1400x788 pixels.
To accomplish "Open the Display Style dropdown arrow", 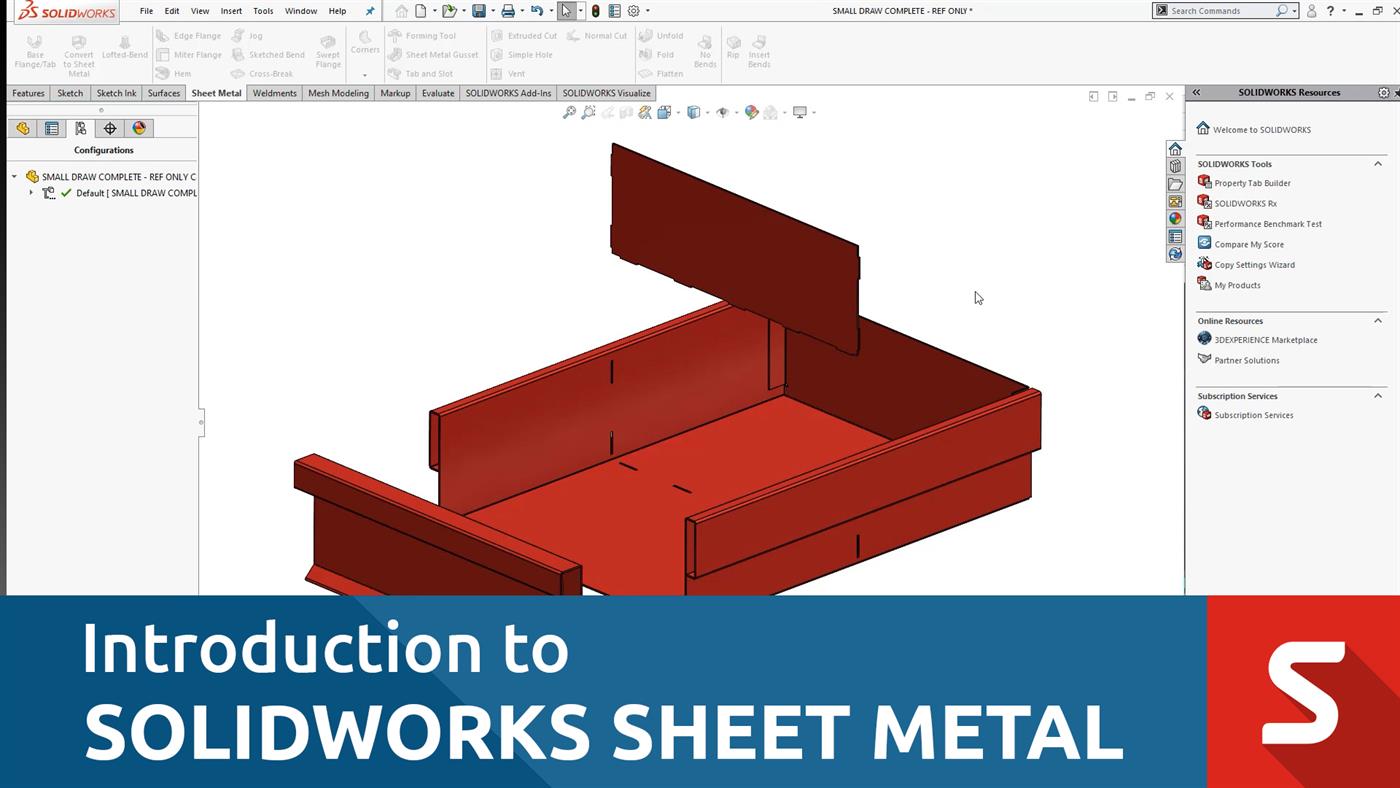I will point(707,112).
